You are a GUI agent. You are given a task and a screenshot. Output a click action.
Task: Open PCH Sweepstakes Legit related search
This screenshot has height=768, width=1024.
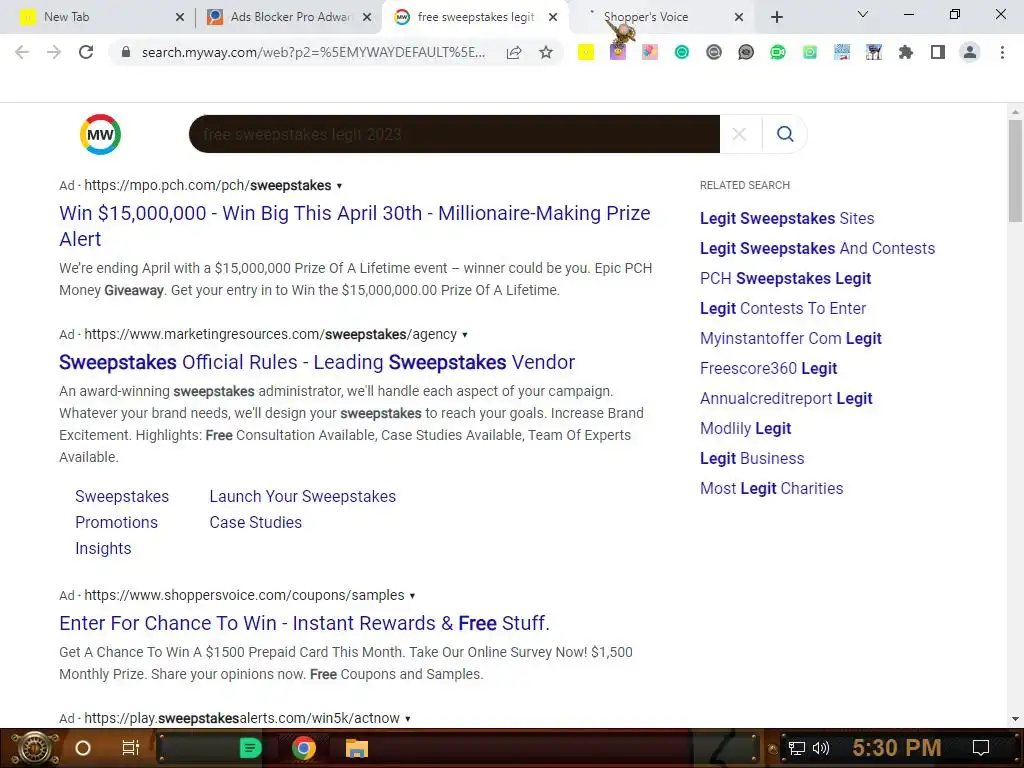(x=785, y=278)
